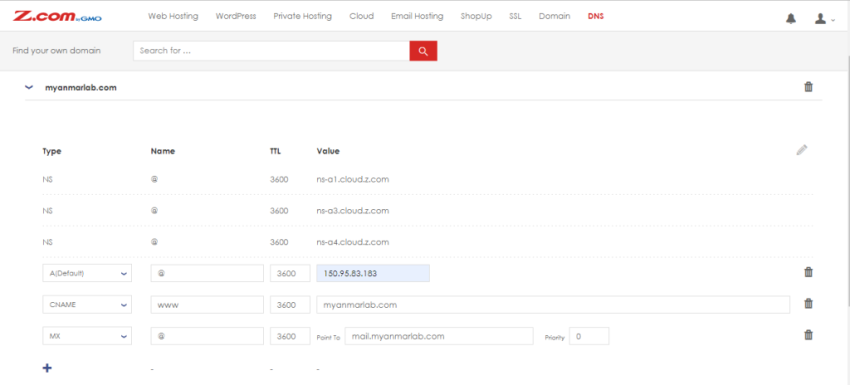This screenshot has width=850, height=385.
Task: Open the SSL menu item
Action: click(x=515, y=16)
